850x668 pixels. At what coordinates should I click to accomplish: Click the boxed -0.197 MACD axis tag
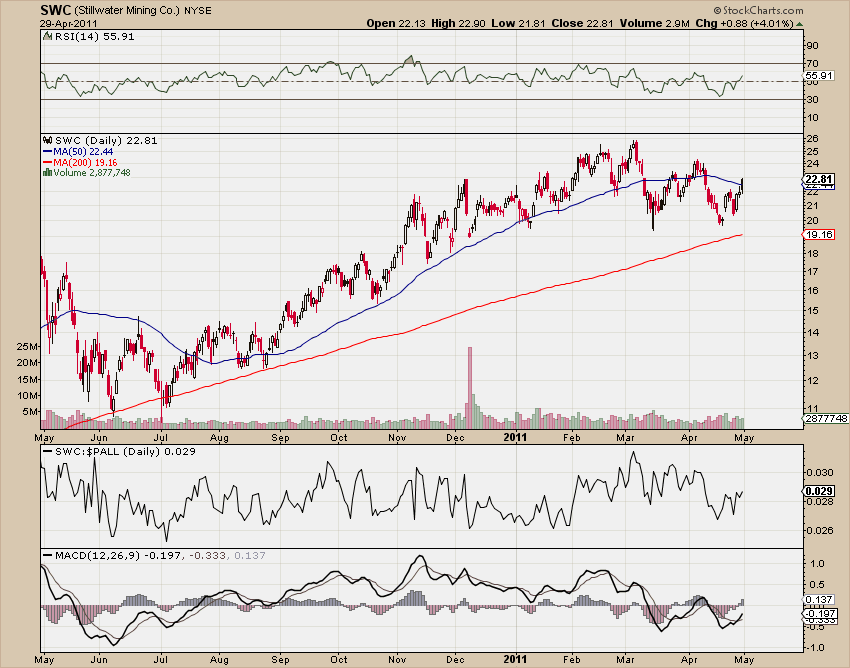click(x=820, y=614)
